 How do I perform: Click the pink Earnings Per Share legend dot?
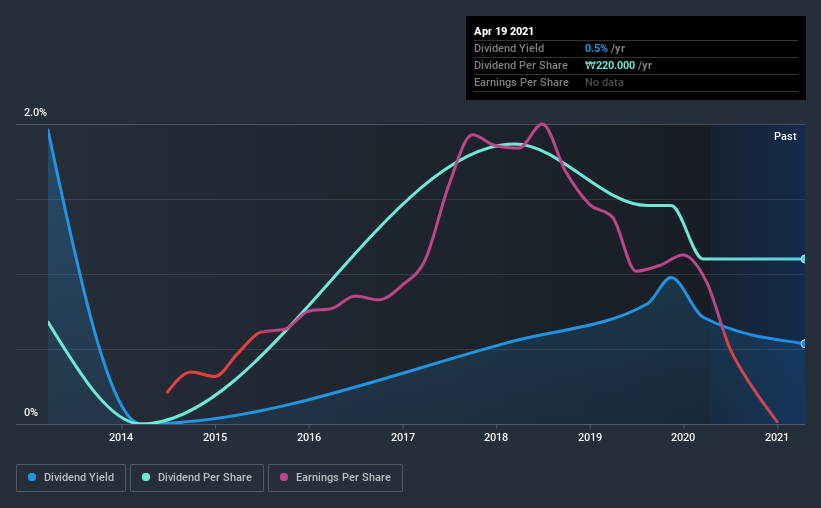pyautogui.click(x=284, y=477)
